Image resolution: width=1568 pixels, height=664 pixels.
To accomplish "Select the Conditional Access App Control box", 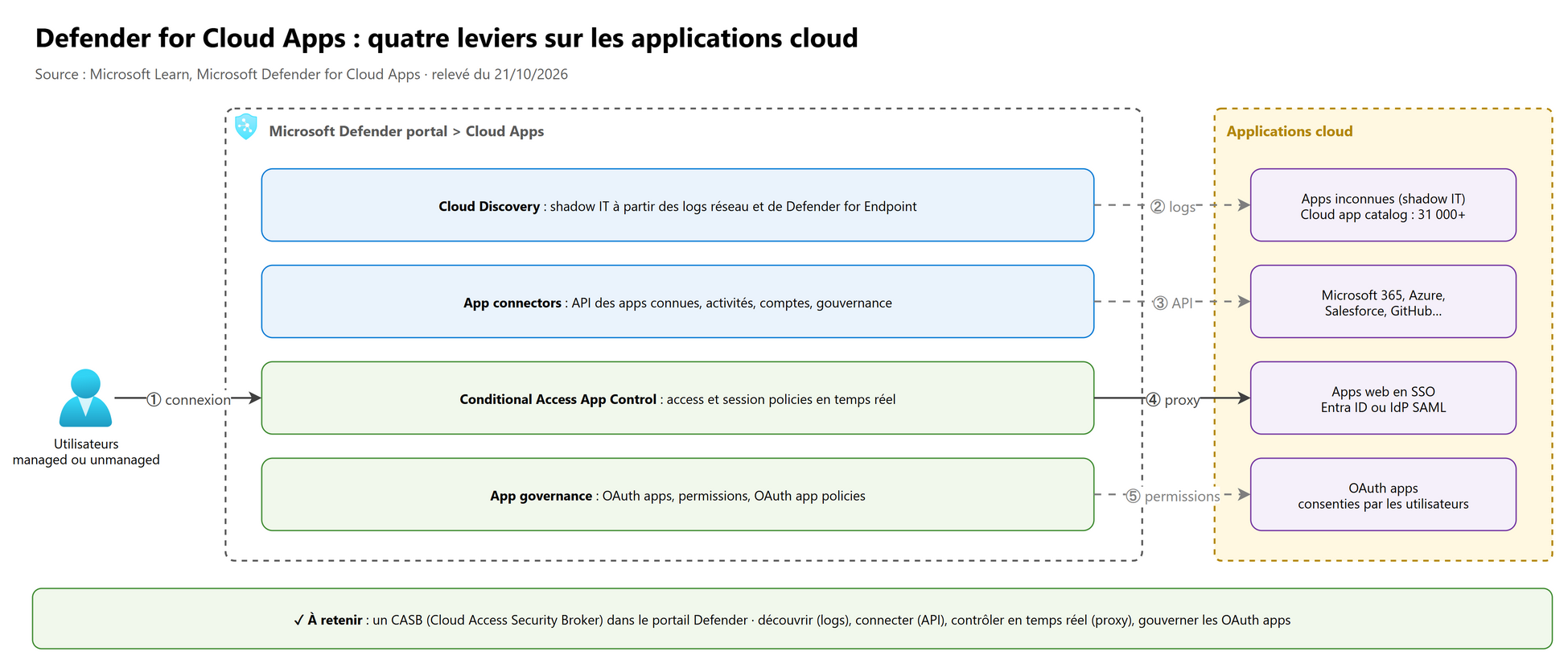I will (x=677, y=398).
